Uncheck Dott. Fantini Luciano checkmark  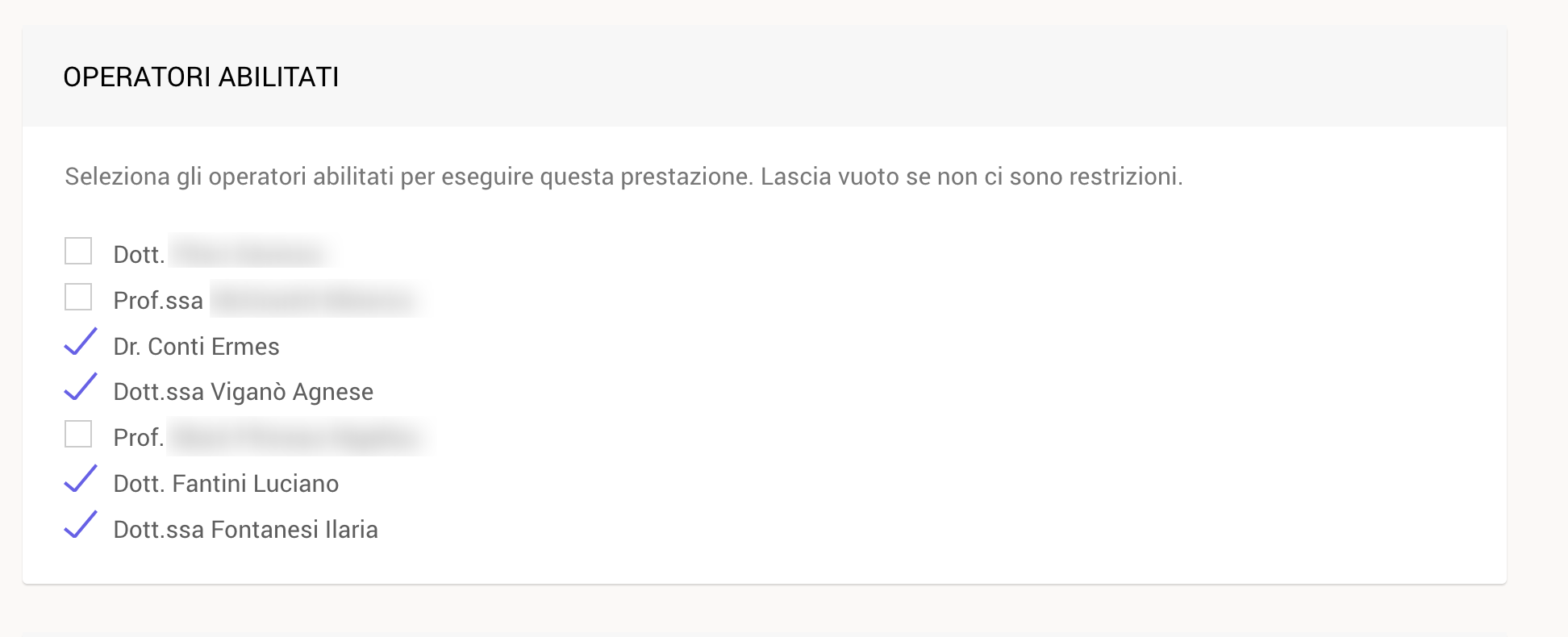[x=80, y=479]
